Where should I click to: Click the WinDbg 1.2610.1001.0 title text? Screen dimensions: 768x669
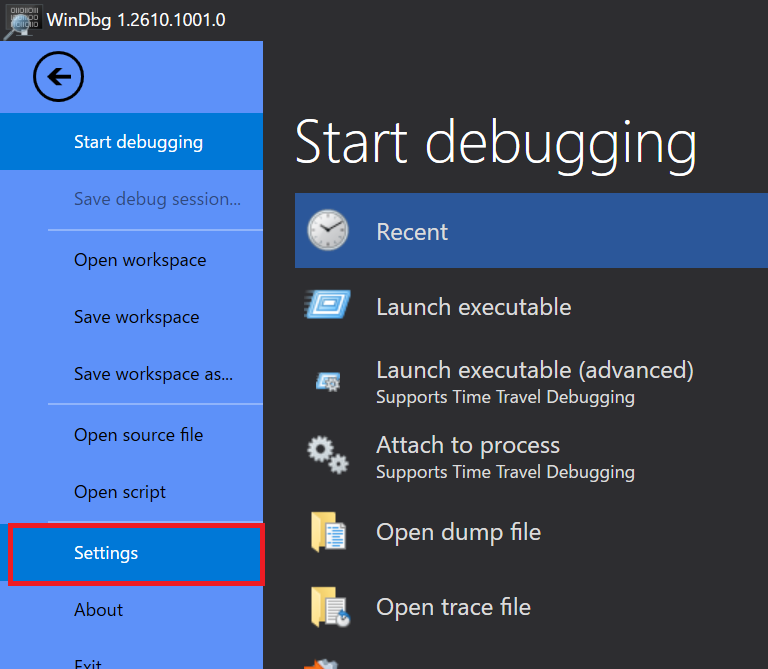tap(136, 20)
